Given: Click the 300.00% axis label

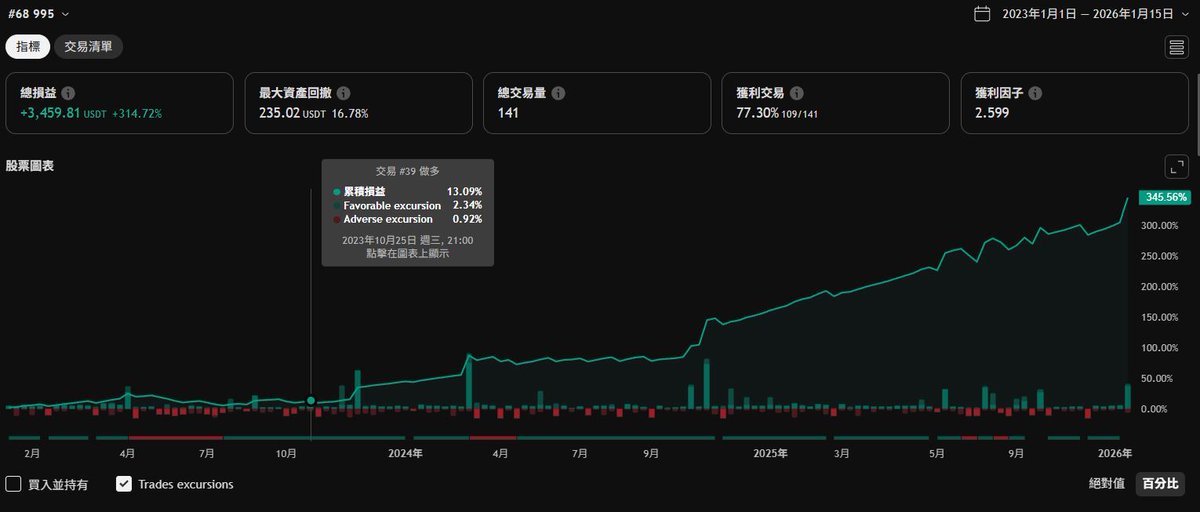Looking at the screenshot, I should tap(1161, 226).
